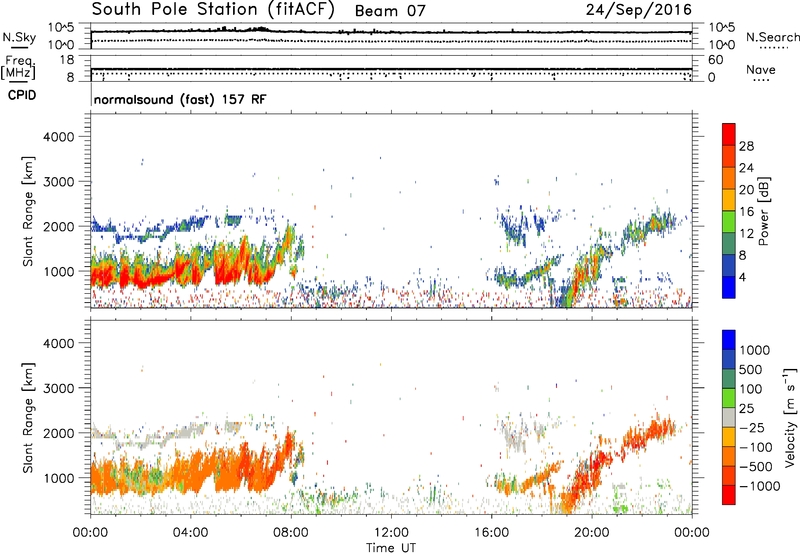Click the "CPID" label
The image size is (800, 554).
pyautogui.click(x=22, y=95)
